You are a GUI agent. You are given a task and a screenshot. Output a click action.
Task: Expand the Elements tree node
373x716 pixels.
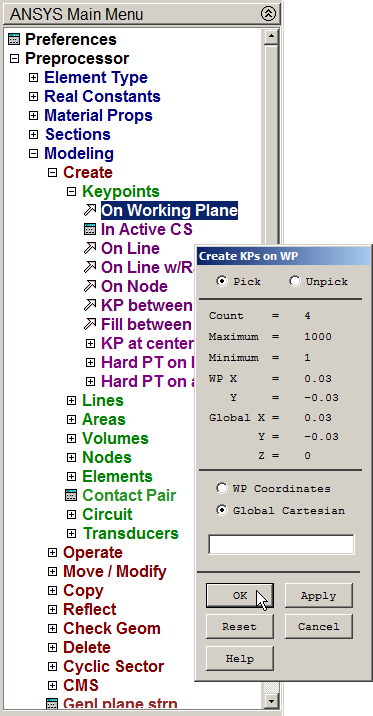tap(71, 476)
